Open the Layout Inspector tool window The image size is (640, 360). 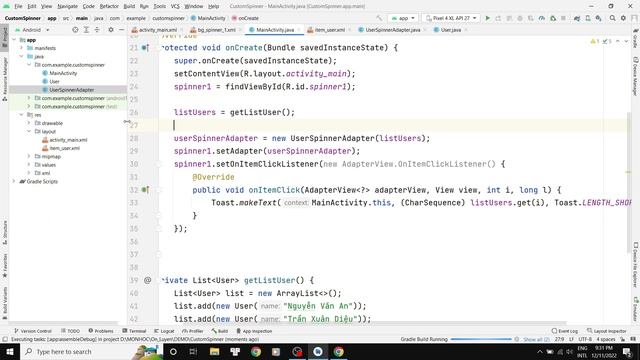click(607, 331)
